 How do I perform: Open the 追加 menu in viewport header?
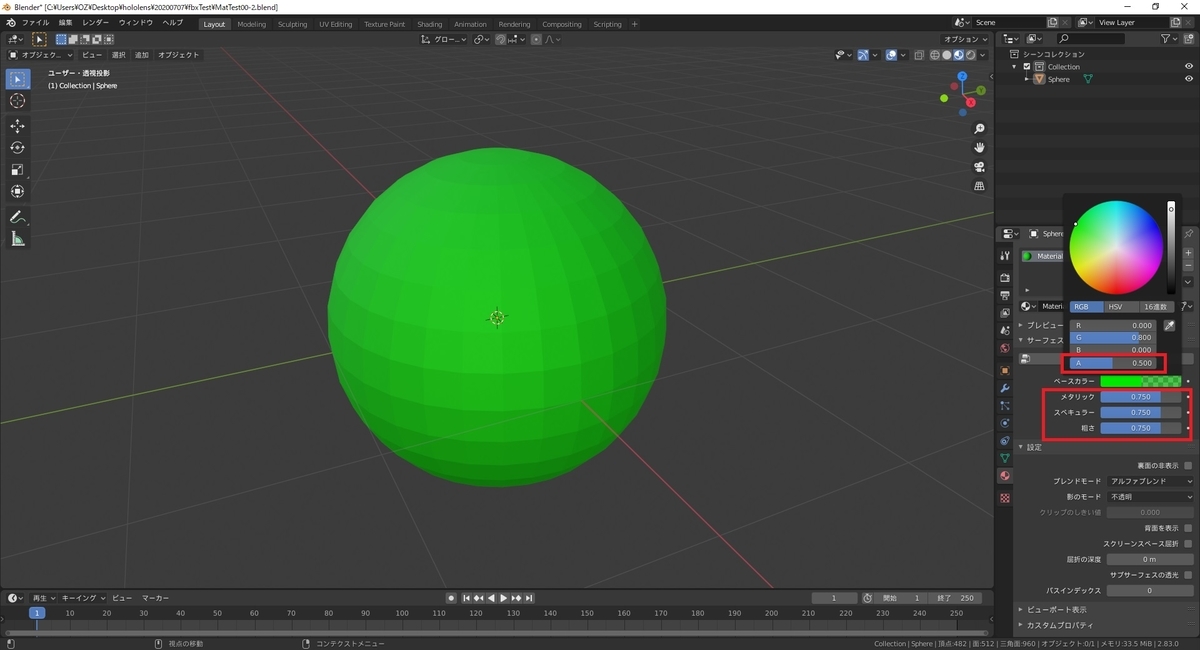pos(142,55)
